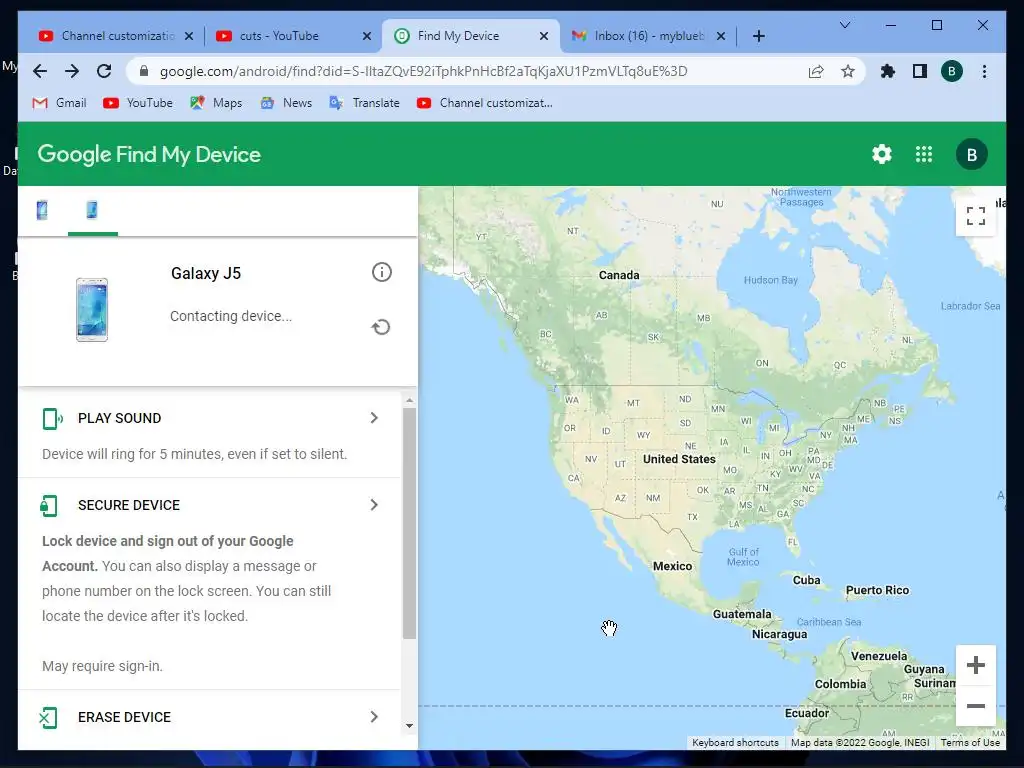The height and width of the screenshot is (768, 1024).
Task: Refresh the Galaxy J5 location
Action: point(381,327)
